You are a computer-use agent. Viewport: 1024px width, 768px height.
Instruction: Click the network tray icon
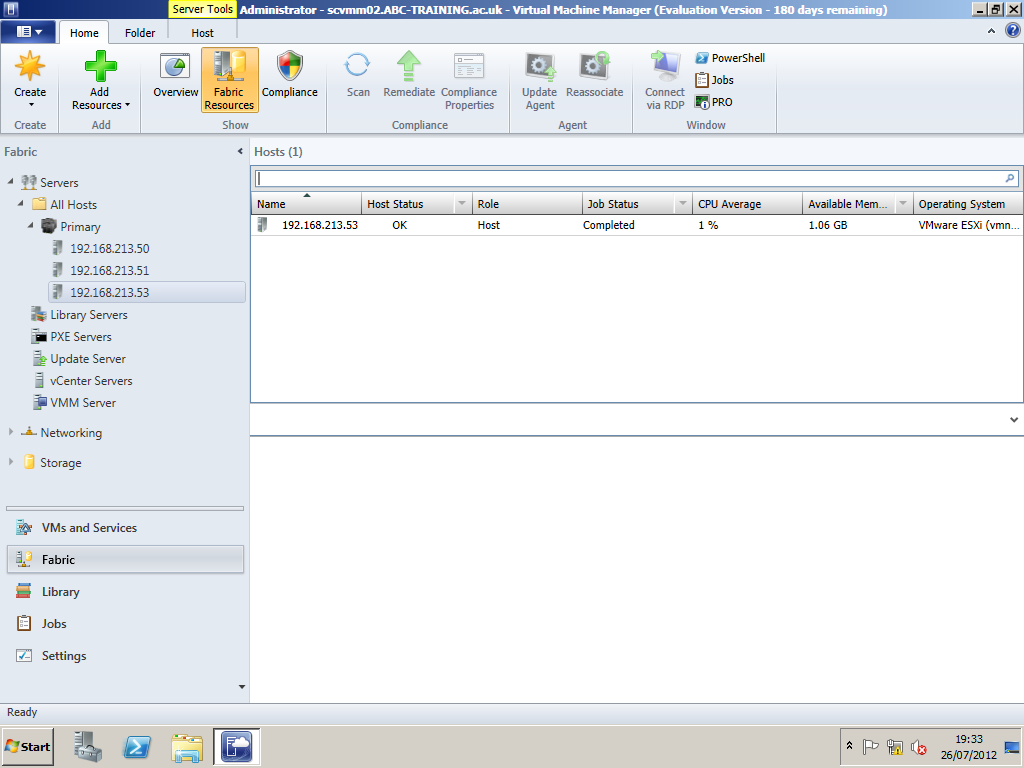pos(895,746)
